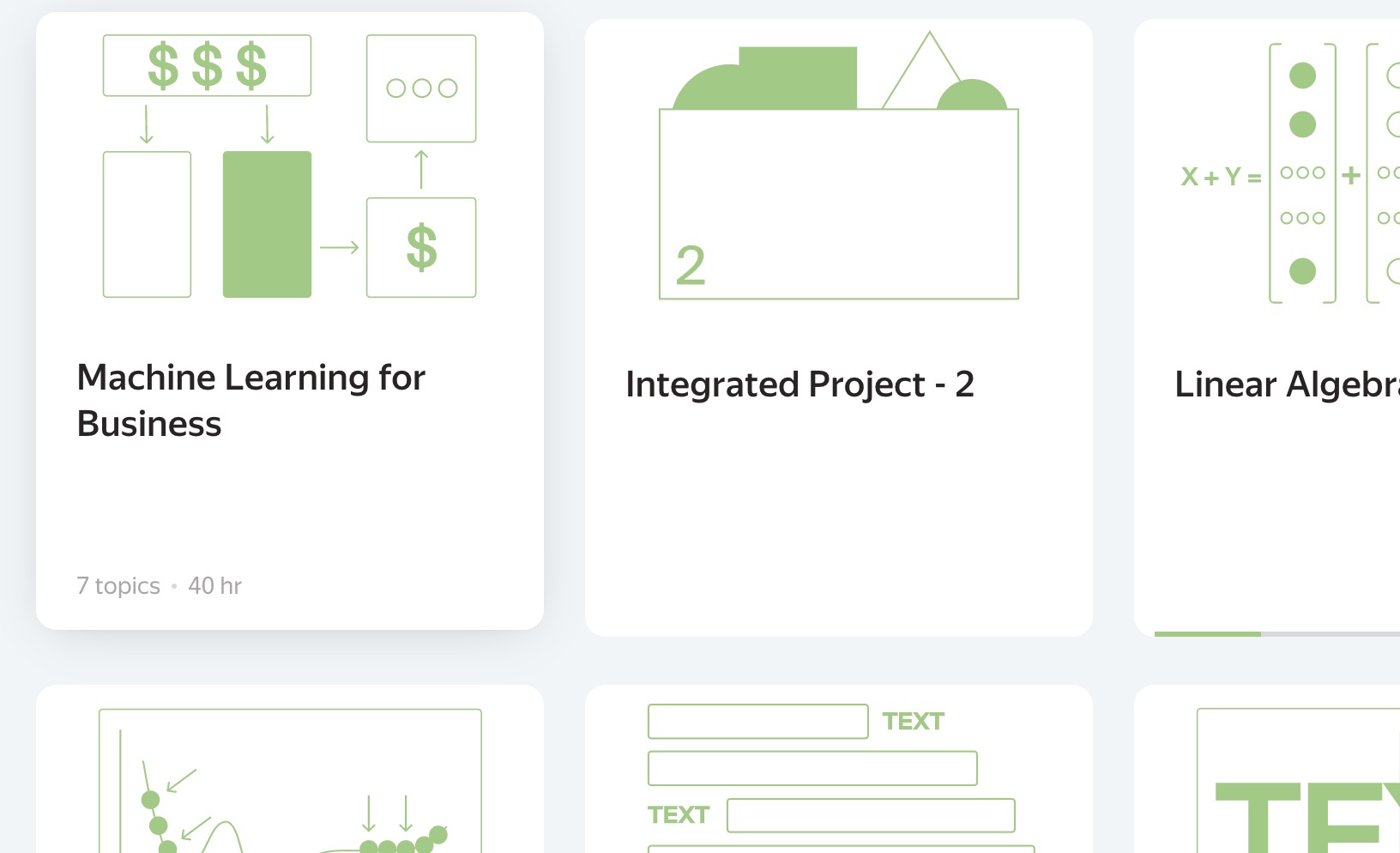Click the 7 topics label
The width and height of the screenshot is (1400, 853).
click(118, 586)
